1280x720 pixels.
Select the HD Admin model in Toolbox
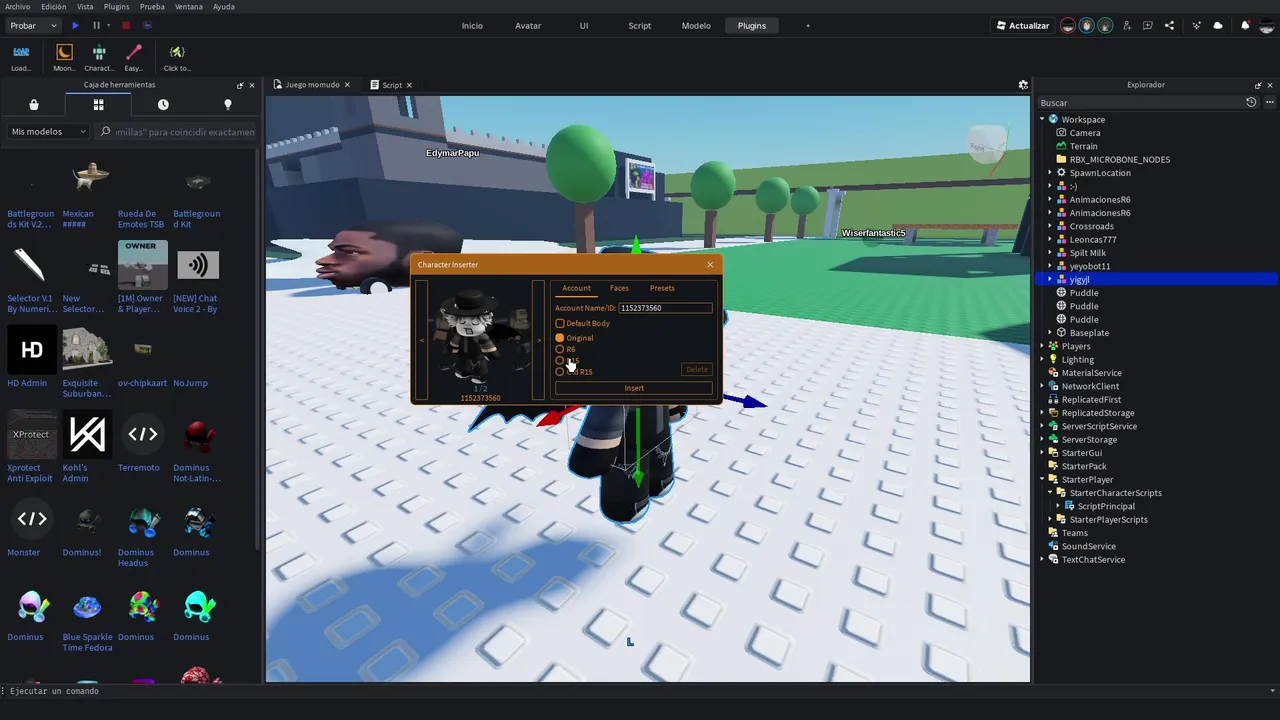pyautogui.click(x=32, y=350)
